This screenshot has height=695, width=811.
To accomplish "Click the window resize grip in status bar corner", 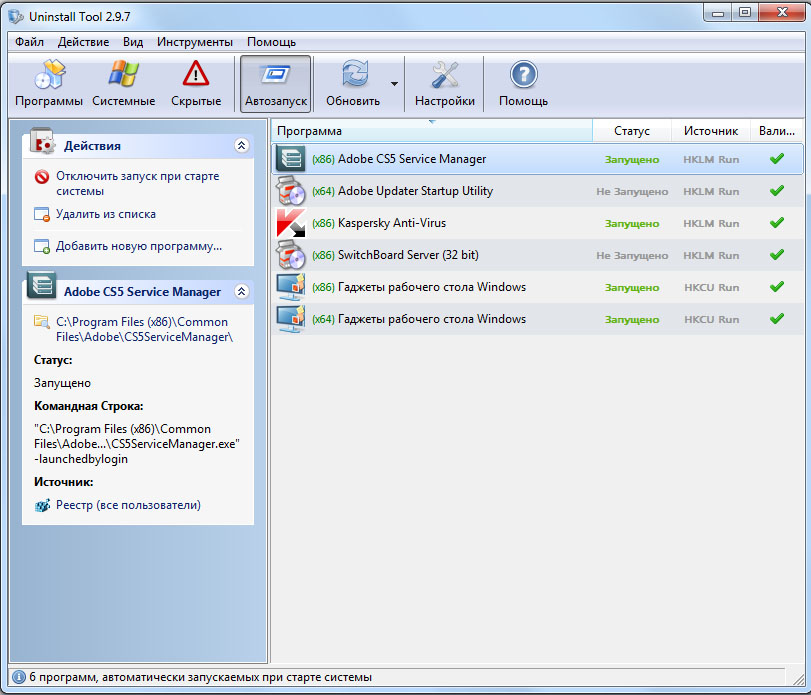I will 799,679.
